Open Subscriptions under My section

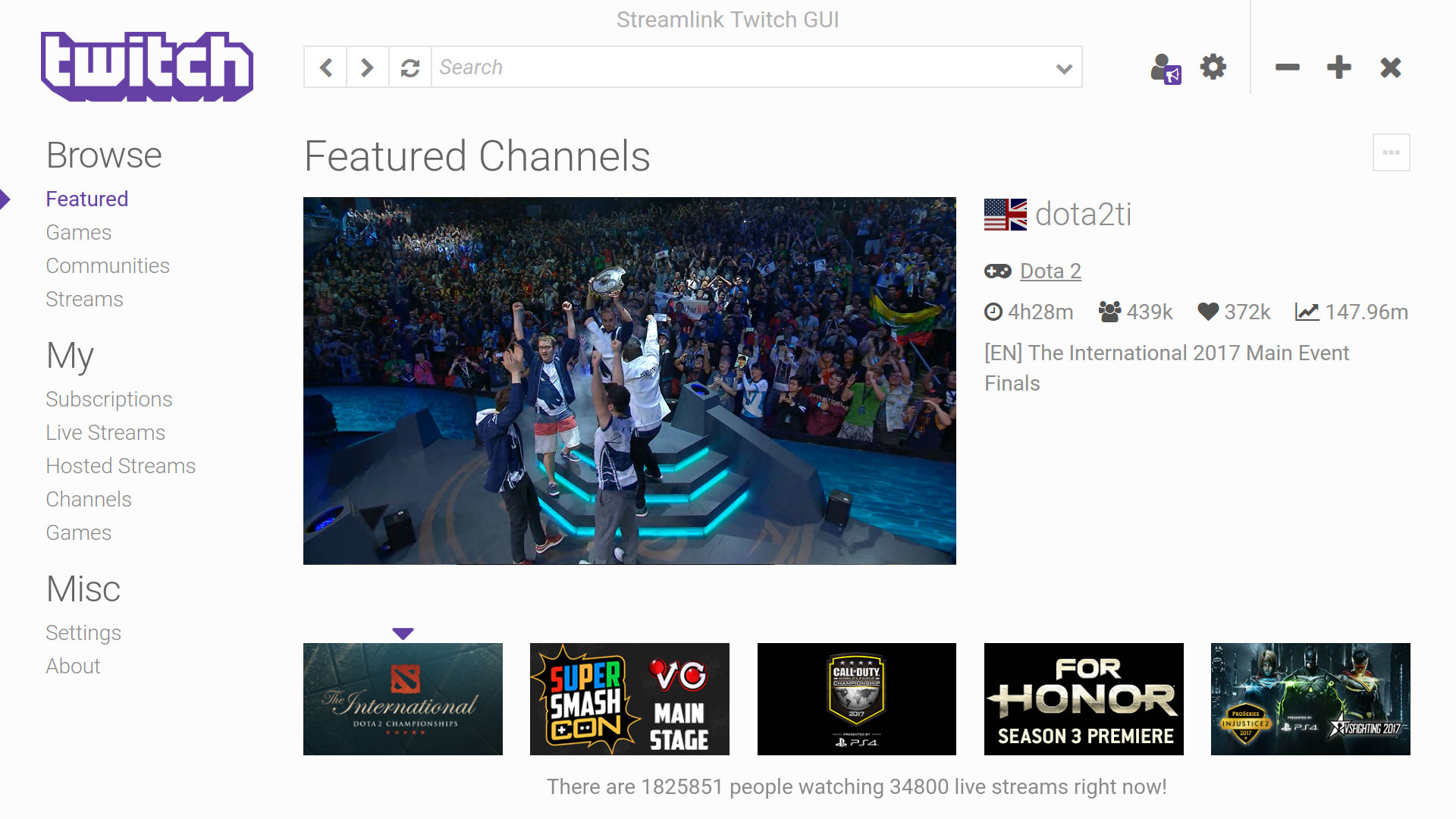[108, 400]
